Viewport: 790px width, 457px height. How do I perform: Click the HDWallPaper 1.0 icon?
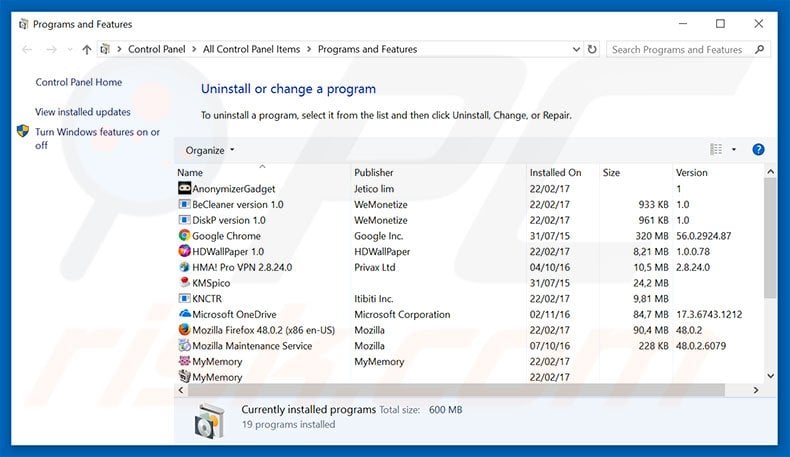coord(184,251)
